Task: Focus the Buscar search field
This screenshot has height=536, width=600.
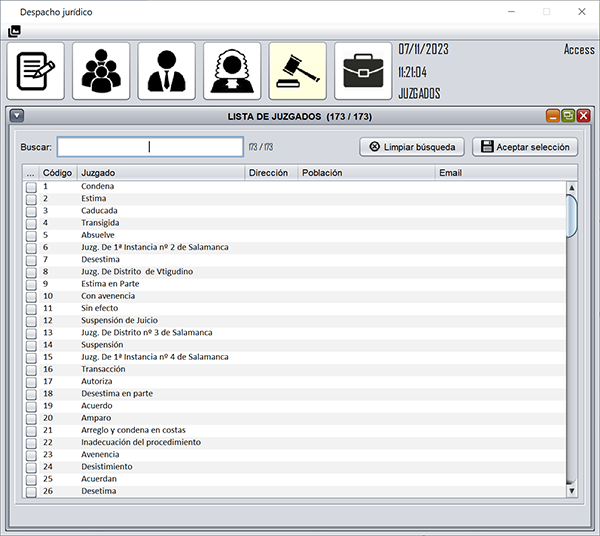Action: coord(149,147)
